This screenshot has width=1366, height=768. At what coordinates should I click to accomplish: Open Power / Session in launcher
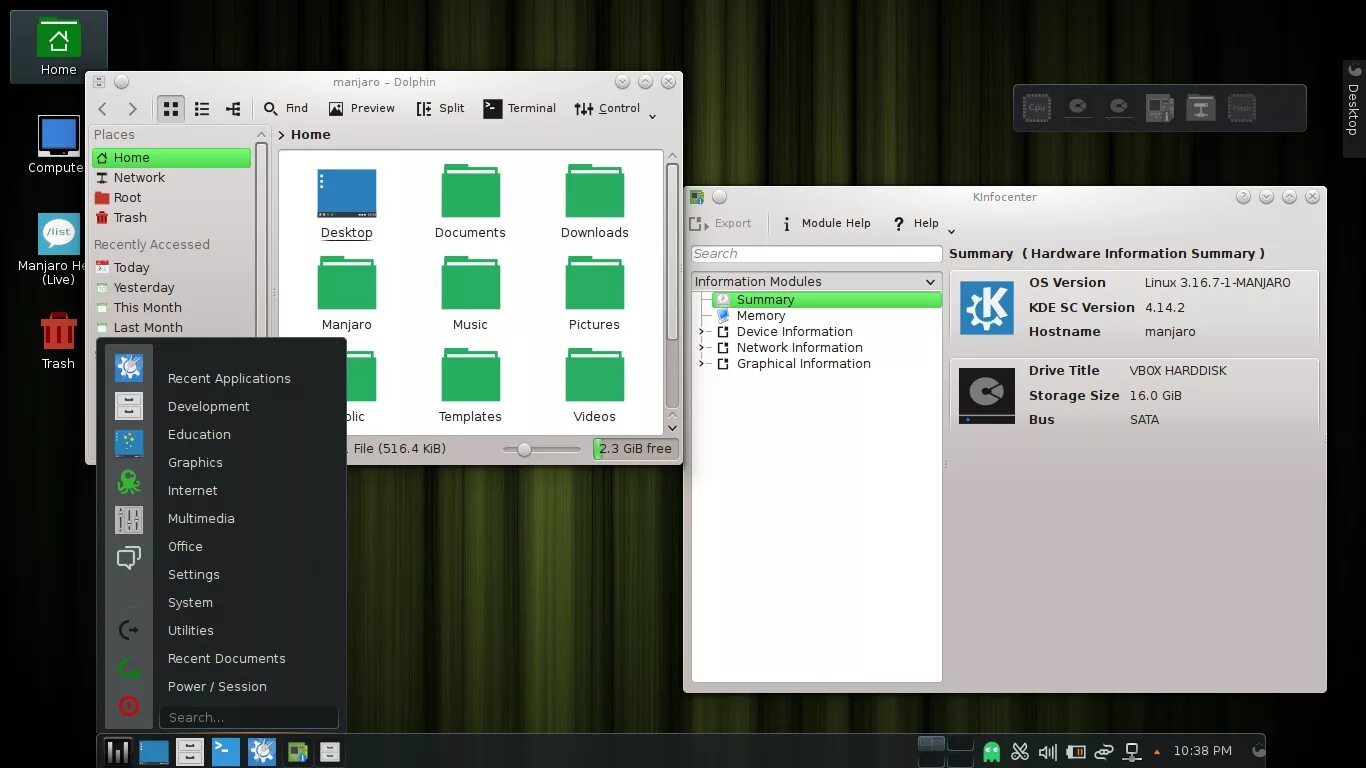tap(217, 687)
